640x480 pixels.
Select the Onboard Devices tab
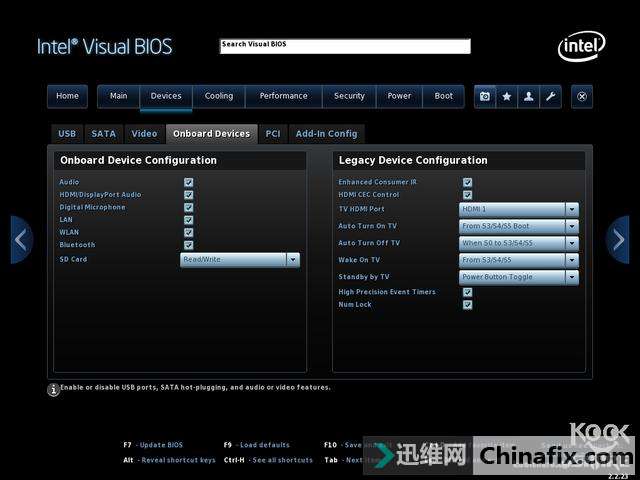tap(211, 134)
